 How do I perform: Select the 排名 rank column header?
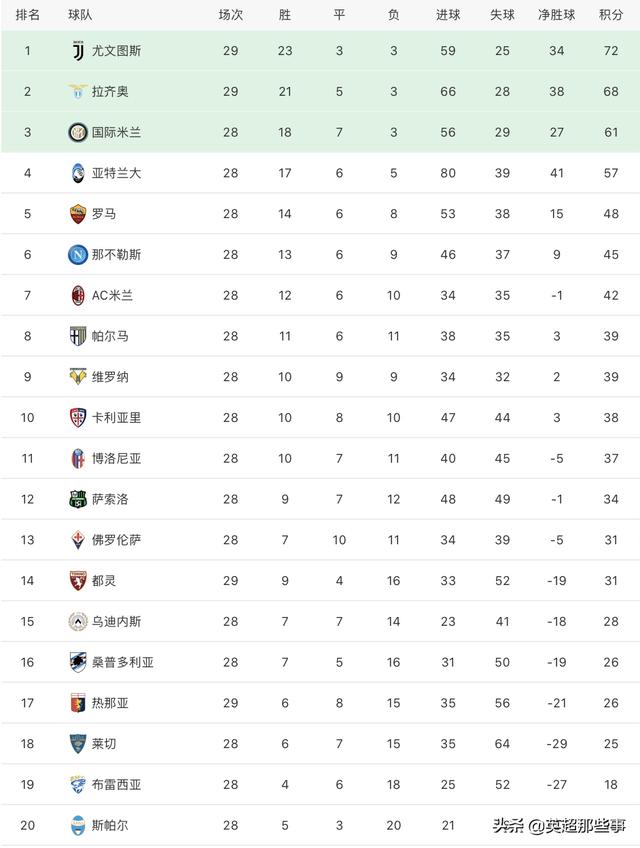pos(28,15)
